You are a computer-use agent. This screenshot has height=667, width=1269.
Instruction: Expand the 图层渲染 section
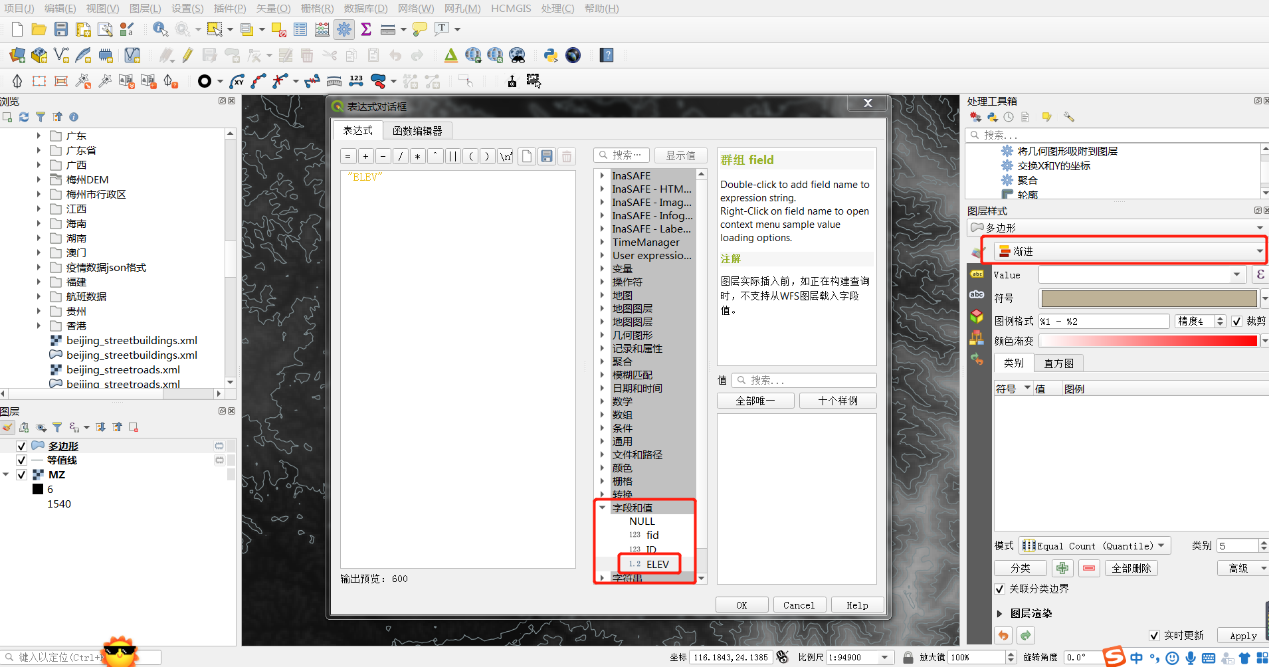[1001, 613]
